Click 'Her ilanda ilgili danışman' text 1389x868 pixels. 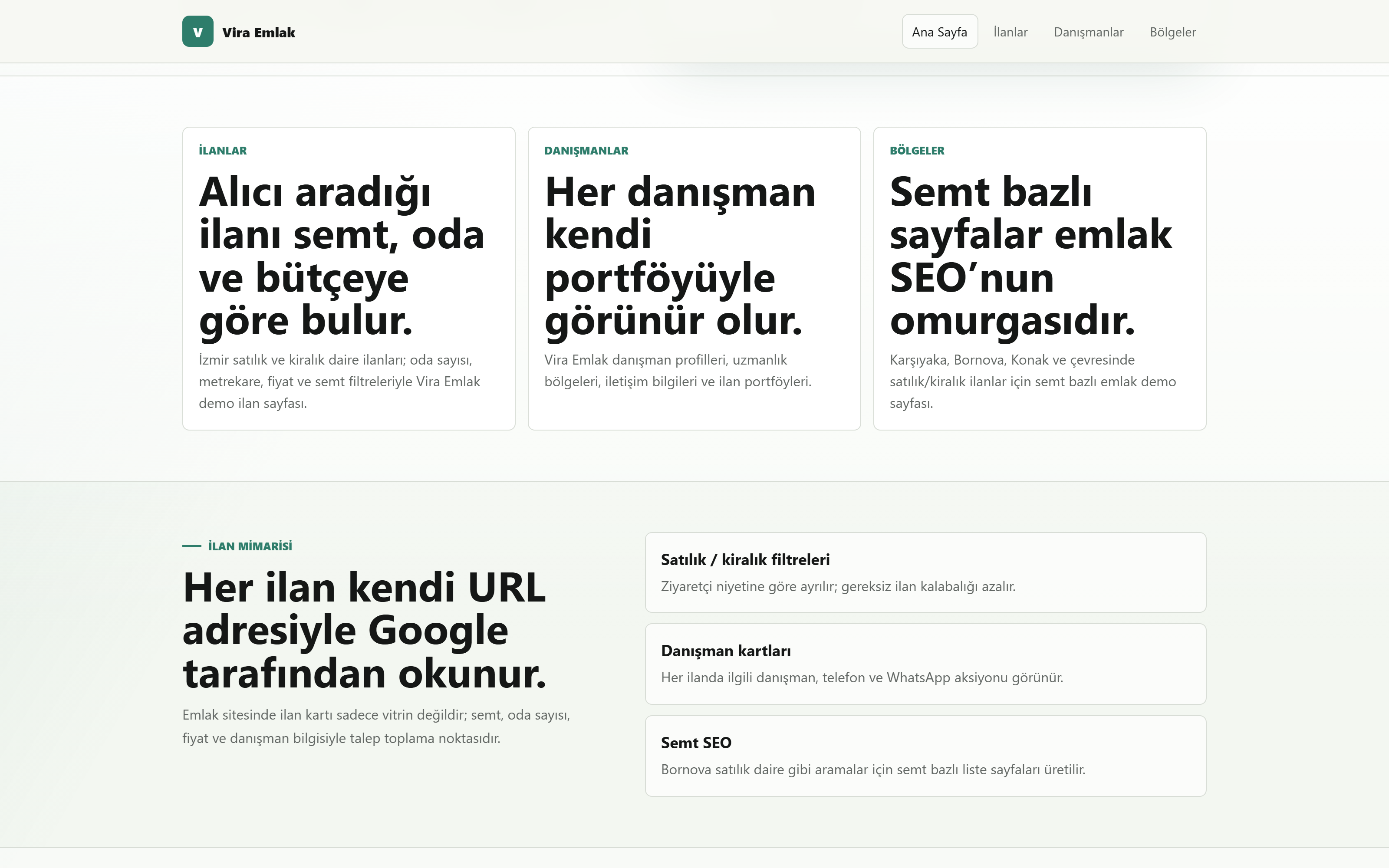[x=862, y=678]
